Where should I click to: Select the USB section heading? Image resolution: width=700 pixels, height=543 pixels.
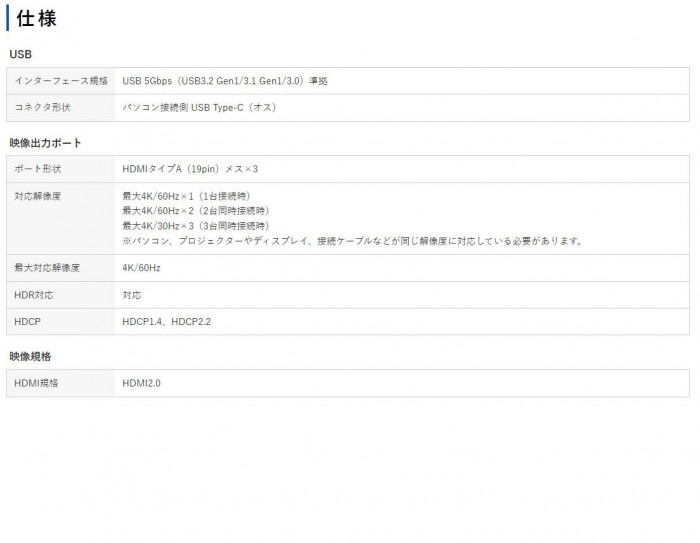[x=21, y=54]
